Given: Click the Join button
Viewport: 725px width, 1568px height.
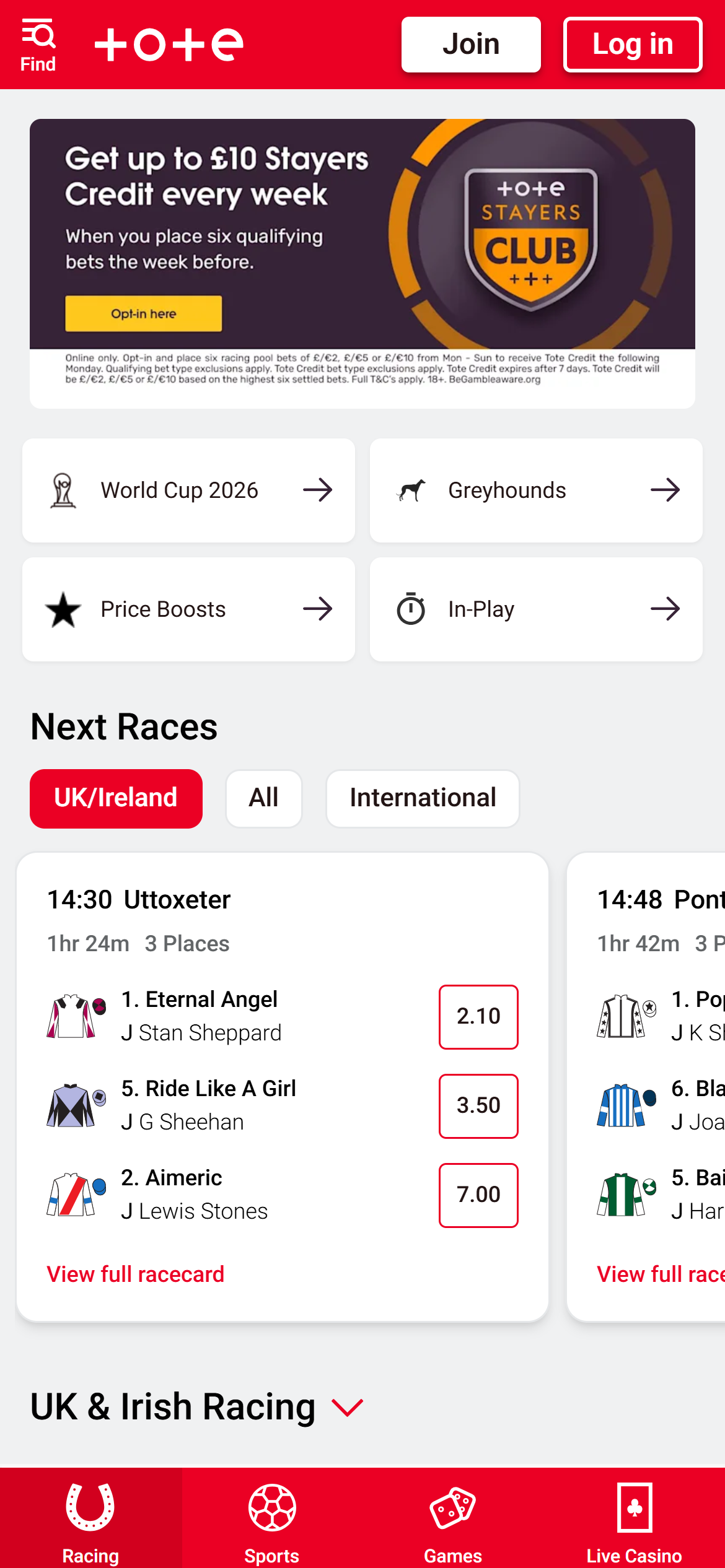Looking at the screenshot, I should (x=471, y=45).
